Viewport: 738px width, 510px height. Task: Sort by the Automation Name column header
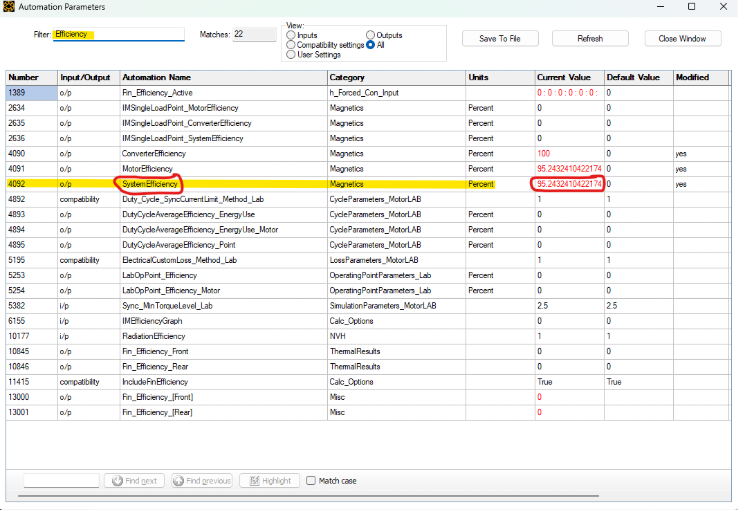(x=222, y=77)
